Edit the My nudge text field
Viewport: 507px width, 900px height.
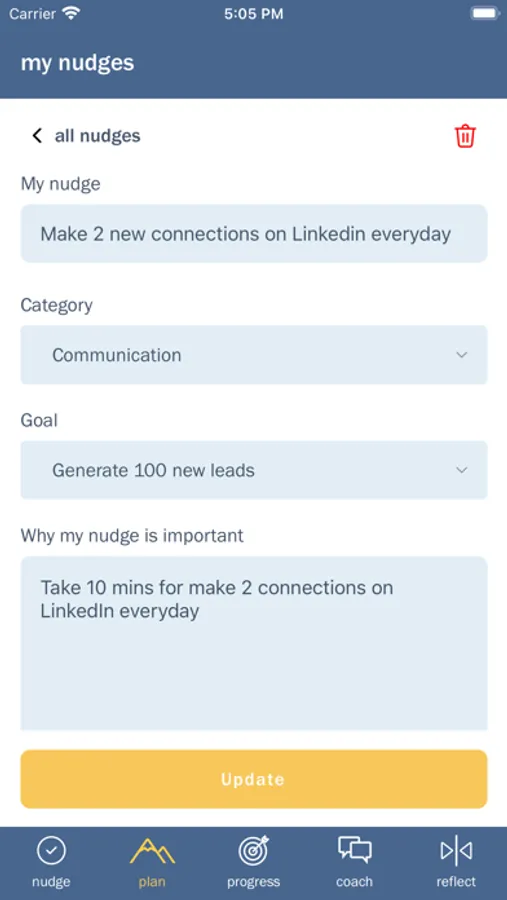coord(254,234)
